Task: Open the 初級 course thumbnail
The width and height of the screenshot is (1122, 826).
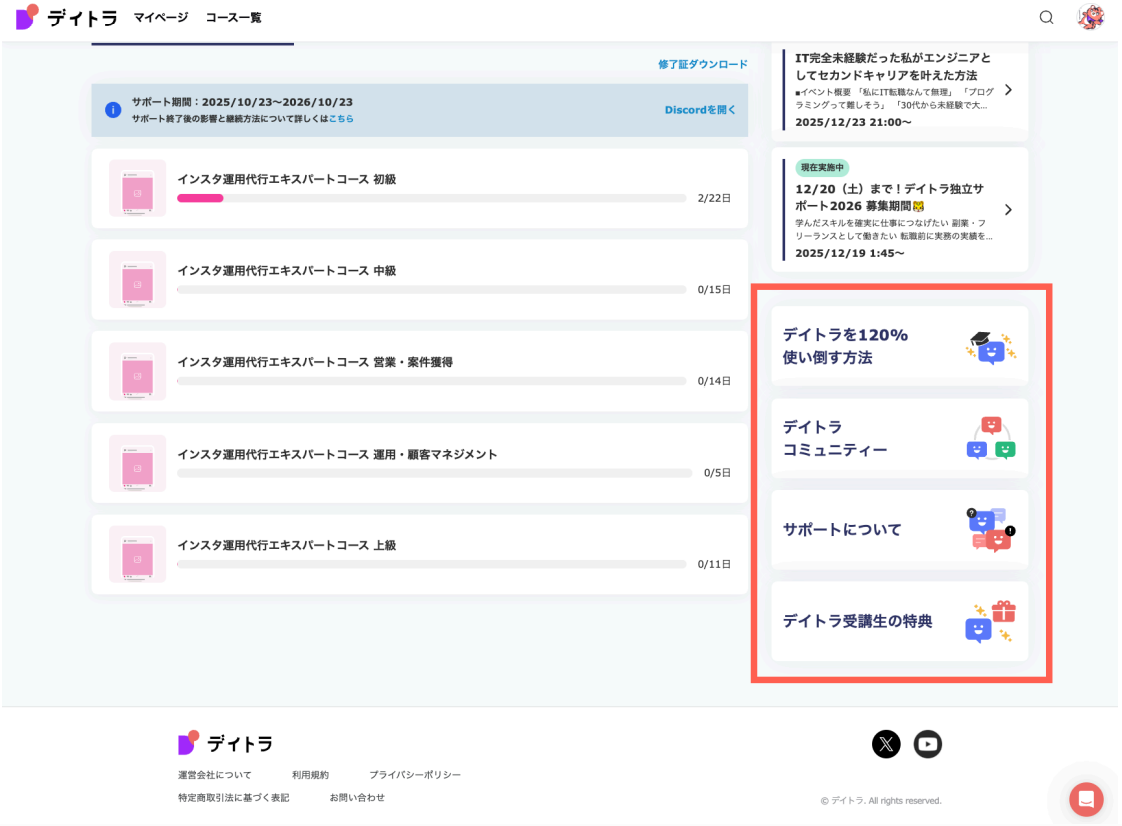Action: coord(137,188)
